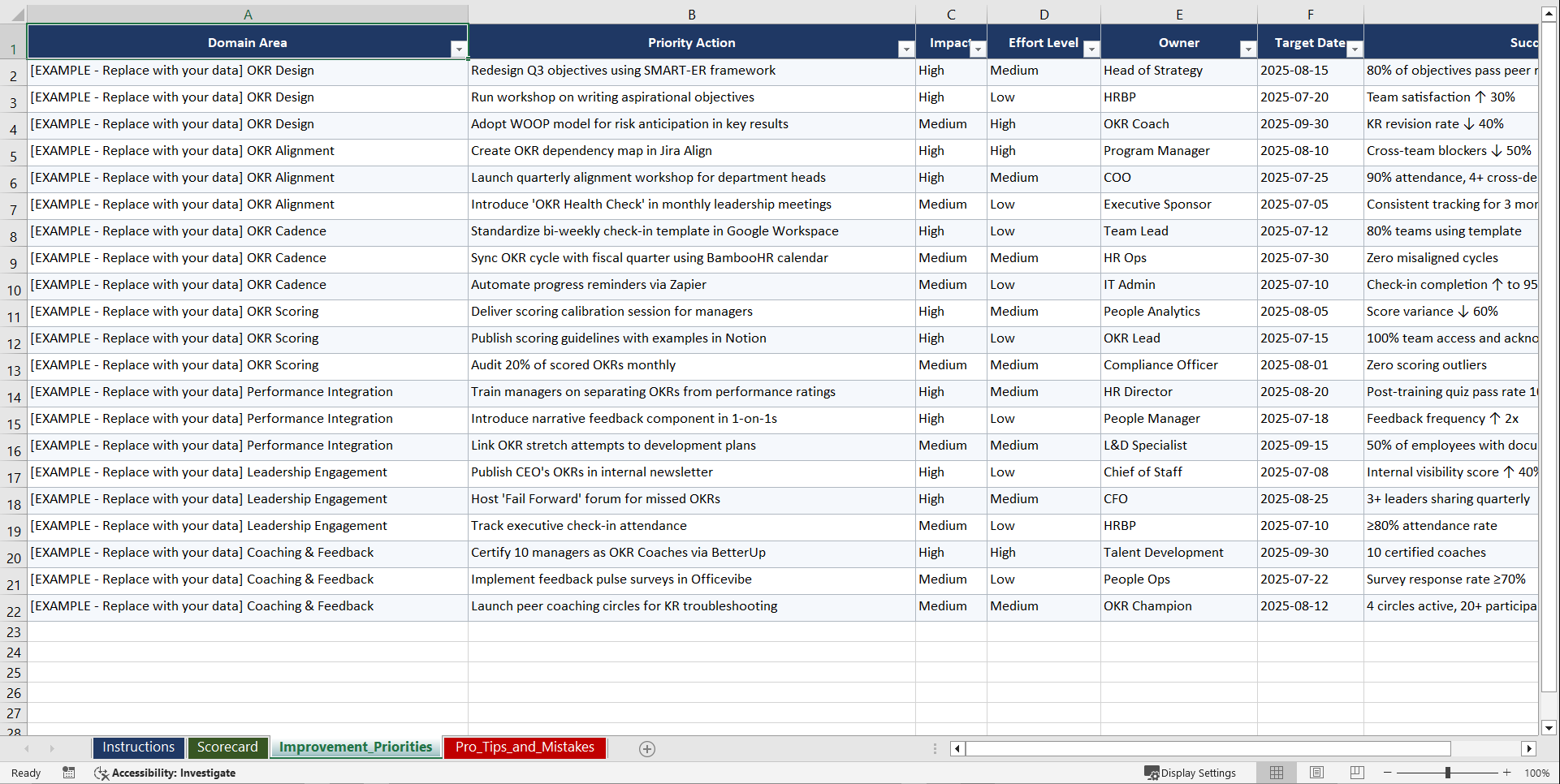Viewport: 1560px width, 784px height.
Task: Open the Domain Area filter dropdown
Action: [x=460, y=50]
